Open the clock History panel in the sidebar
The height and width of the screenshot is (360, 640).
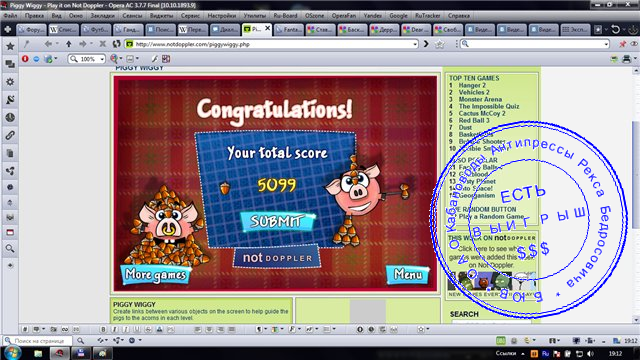(10, 118)
